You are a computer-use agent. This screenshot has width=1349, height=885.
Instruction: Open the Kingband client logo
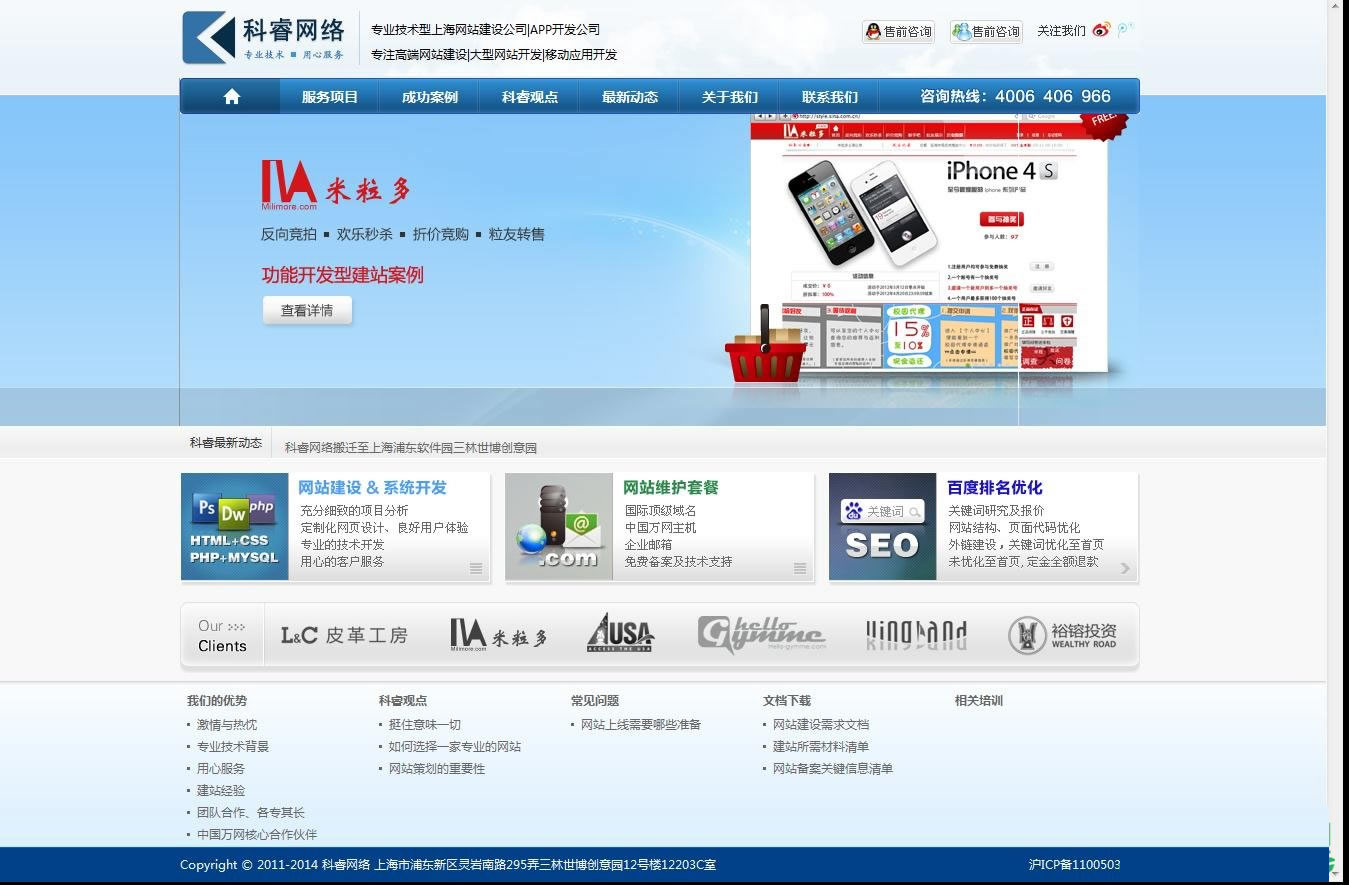tap(916, 635)
